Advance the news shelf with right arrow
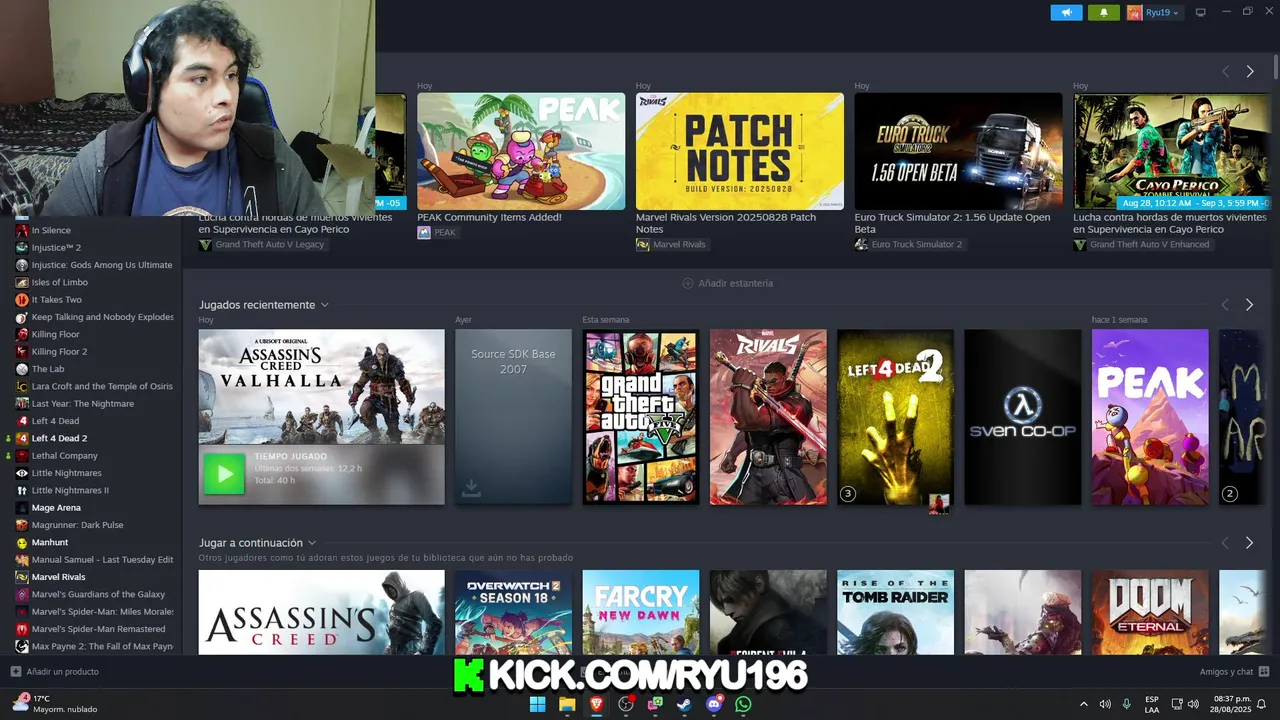Screen dimensions: 1280x720 click(x=1249, y=72)
